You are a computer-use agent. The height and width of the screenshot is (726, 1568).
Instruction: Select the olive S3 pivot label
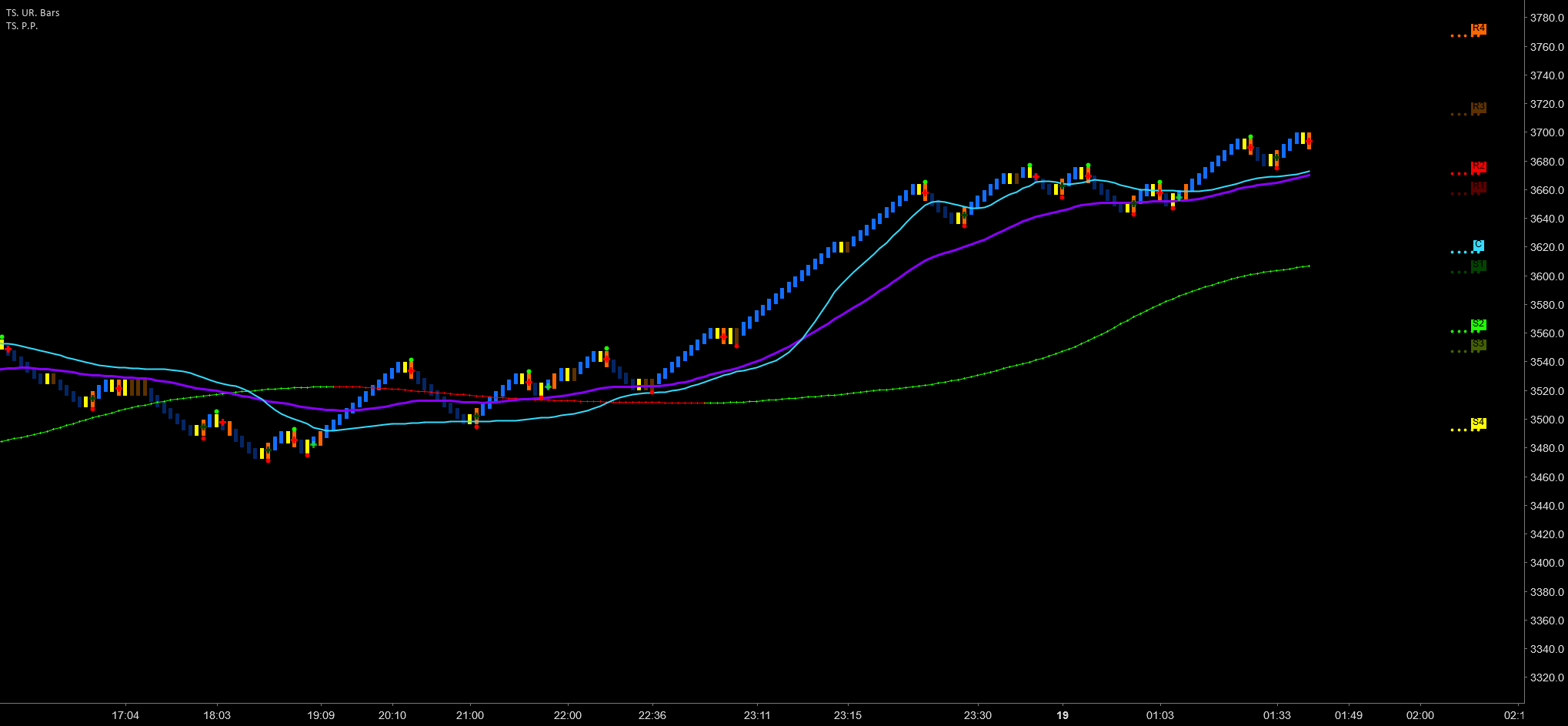(1478, 346)
